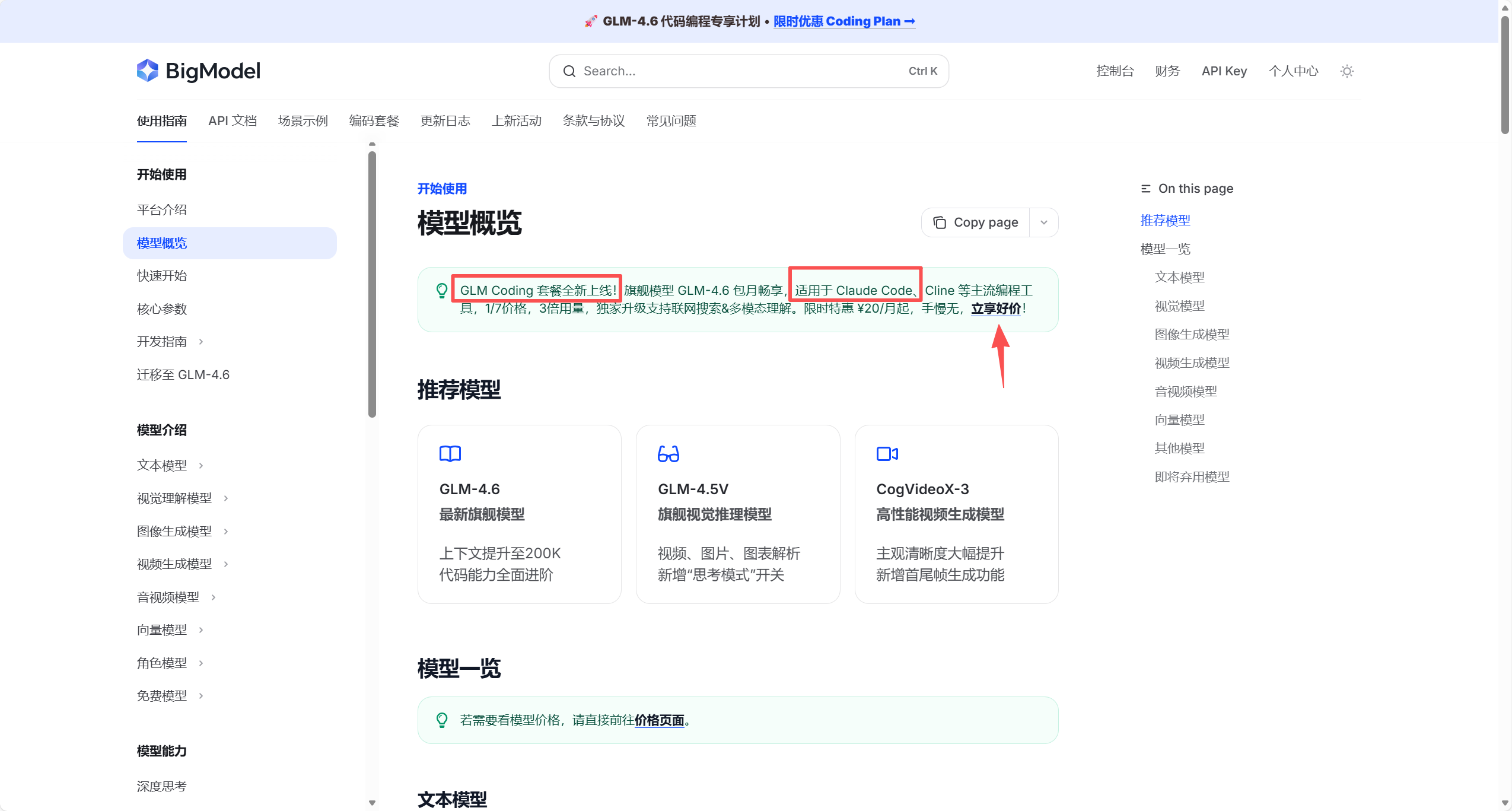Screen dimensions: 1512x811
Task: Click the BigModel logo icon
Action: click(147, 71)
